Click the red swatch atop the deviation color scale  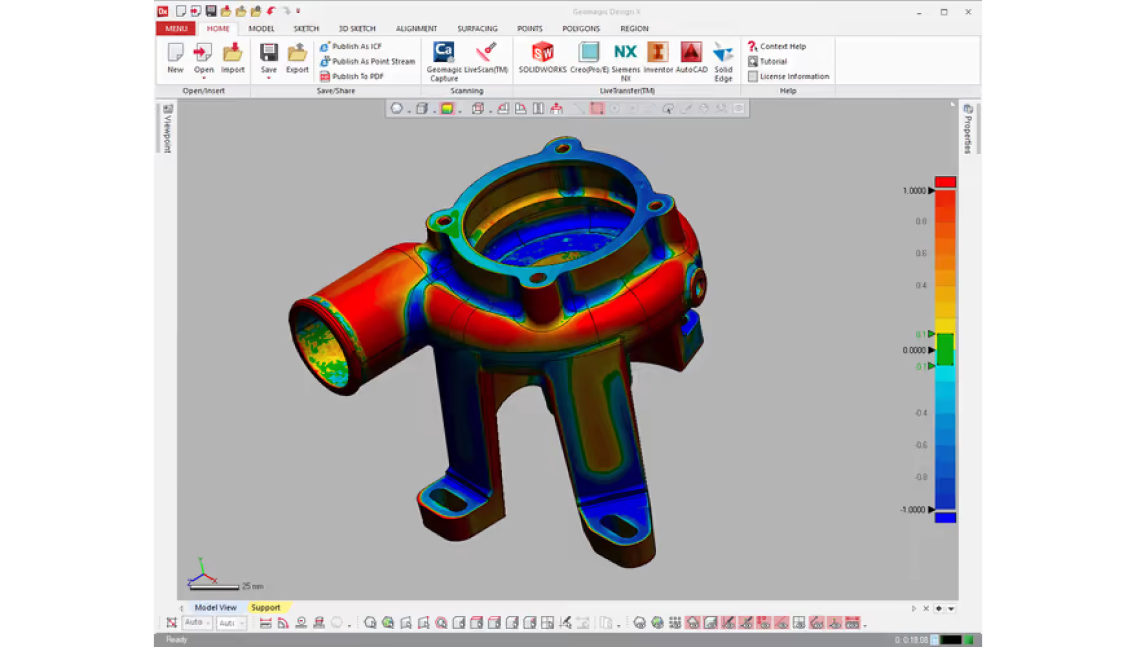pyautogui.click(x=945, y=182)
